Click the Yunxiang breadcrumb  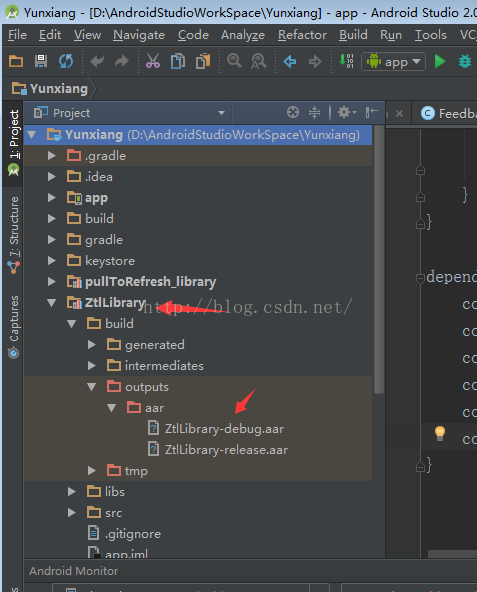51,89
